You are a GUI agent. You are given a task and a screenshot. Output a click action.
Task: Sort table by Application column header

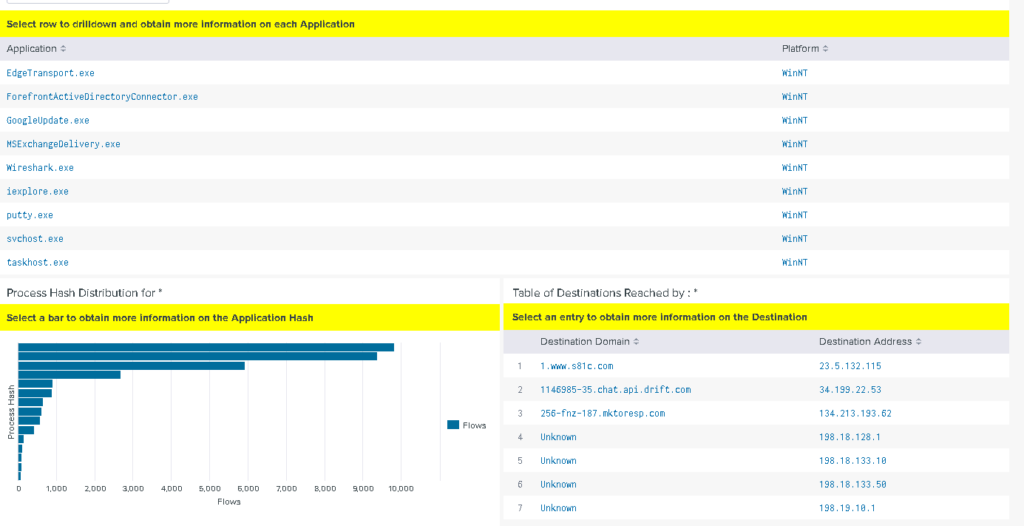(x=36, y=49)
